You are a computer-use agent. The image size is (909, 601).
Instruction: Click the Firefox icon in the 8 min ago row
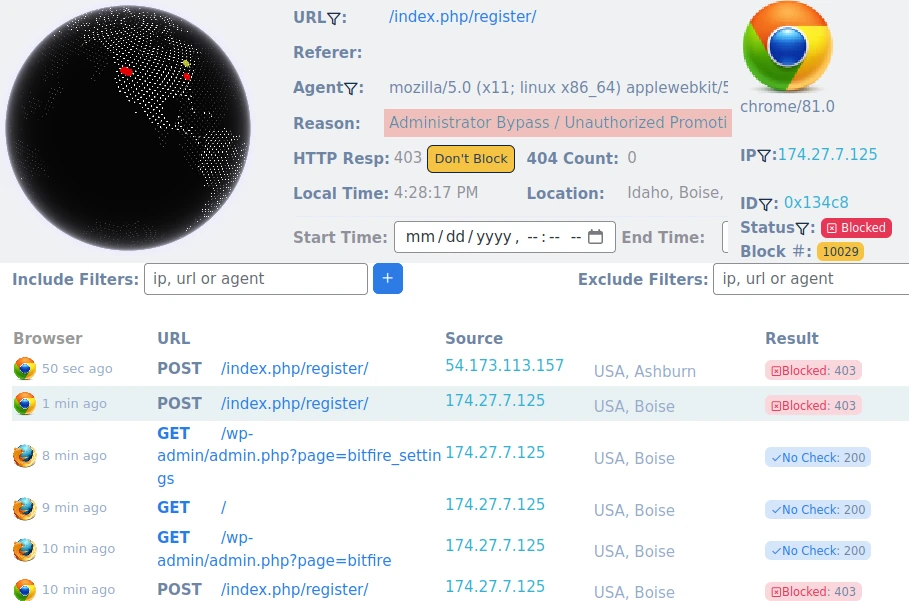(24, 456)
